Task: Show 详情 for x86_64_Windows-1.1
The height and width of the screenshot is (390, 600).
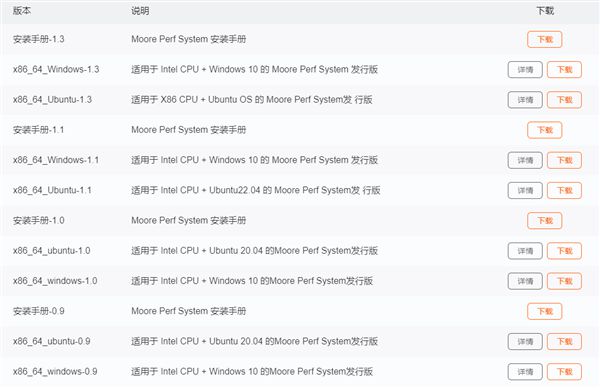Action: 525,160
